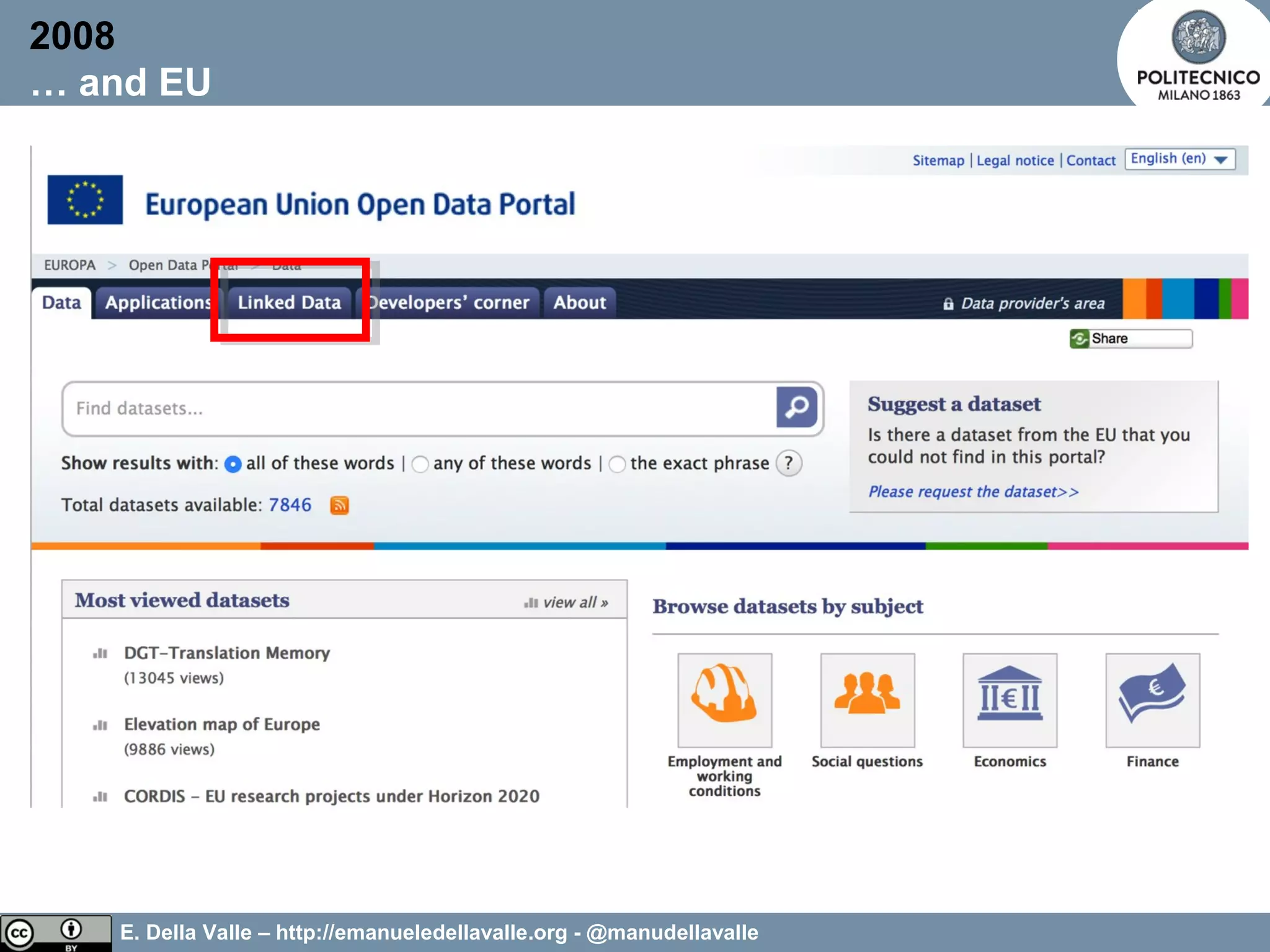The height and width of the screenshot is (952, 1270).
Task: Open CORDIS EU research projects dataset
Action: tap(332, 796)
